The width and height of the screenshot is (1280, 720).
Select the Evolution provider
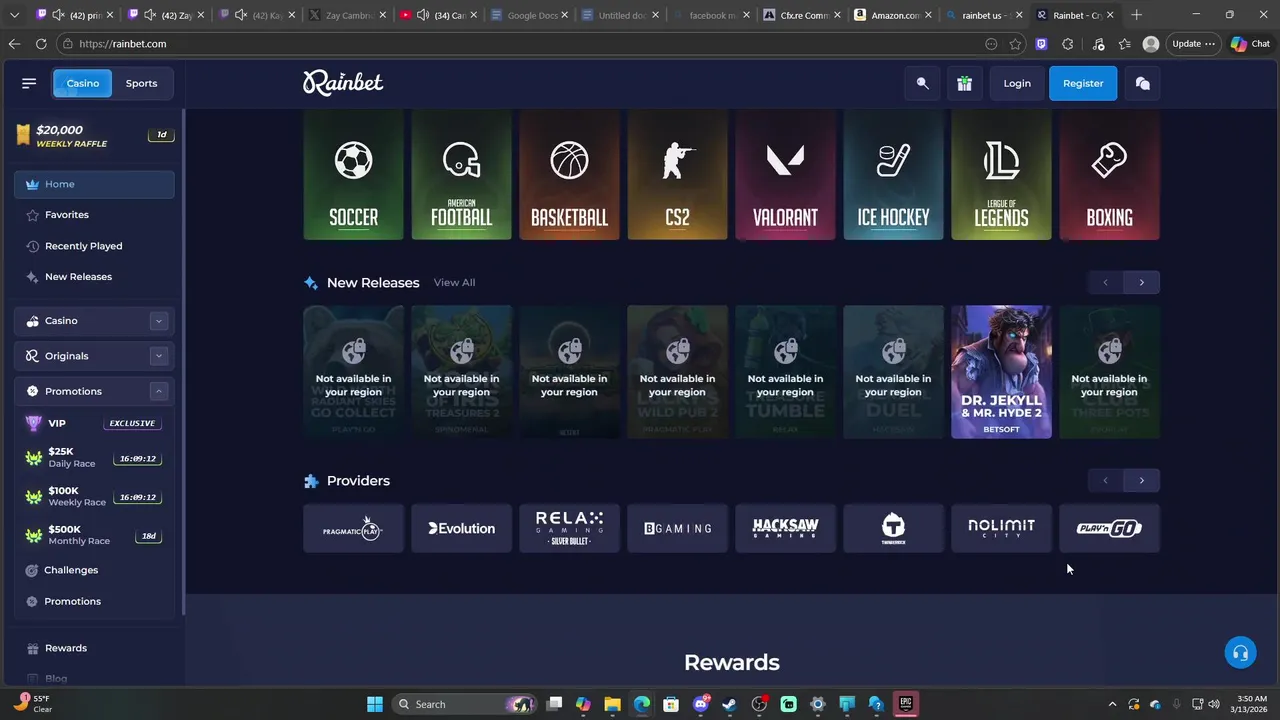click(x=461, y=528)
